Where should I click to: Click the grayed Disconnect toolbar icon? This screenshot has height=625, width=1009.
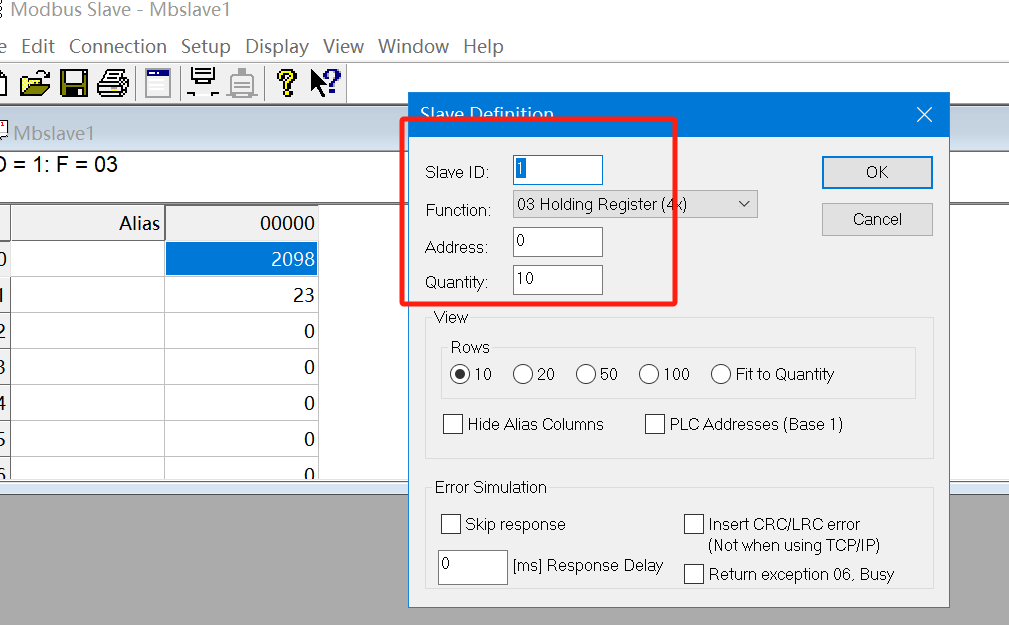[x=242, y=83]
